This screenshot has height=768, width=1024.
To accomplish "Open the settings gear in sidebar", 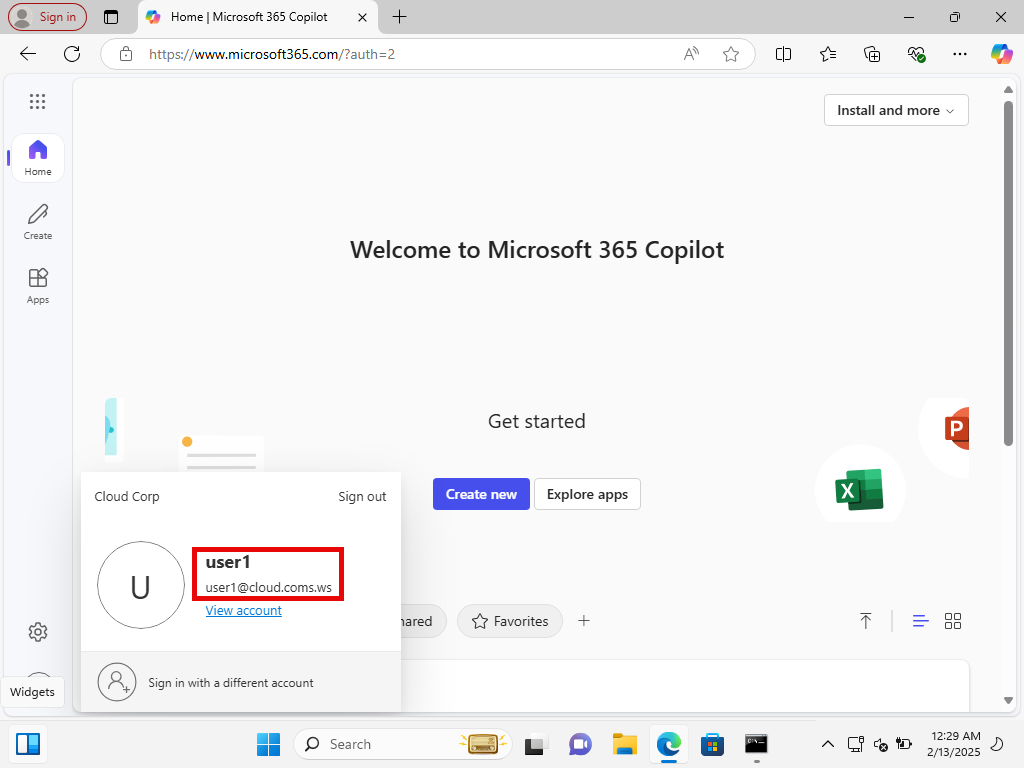I will point(38,632).
